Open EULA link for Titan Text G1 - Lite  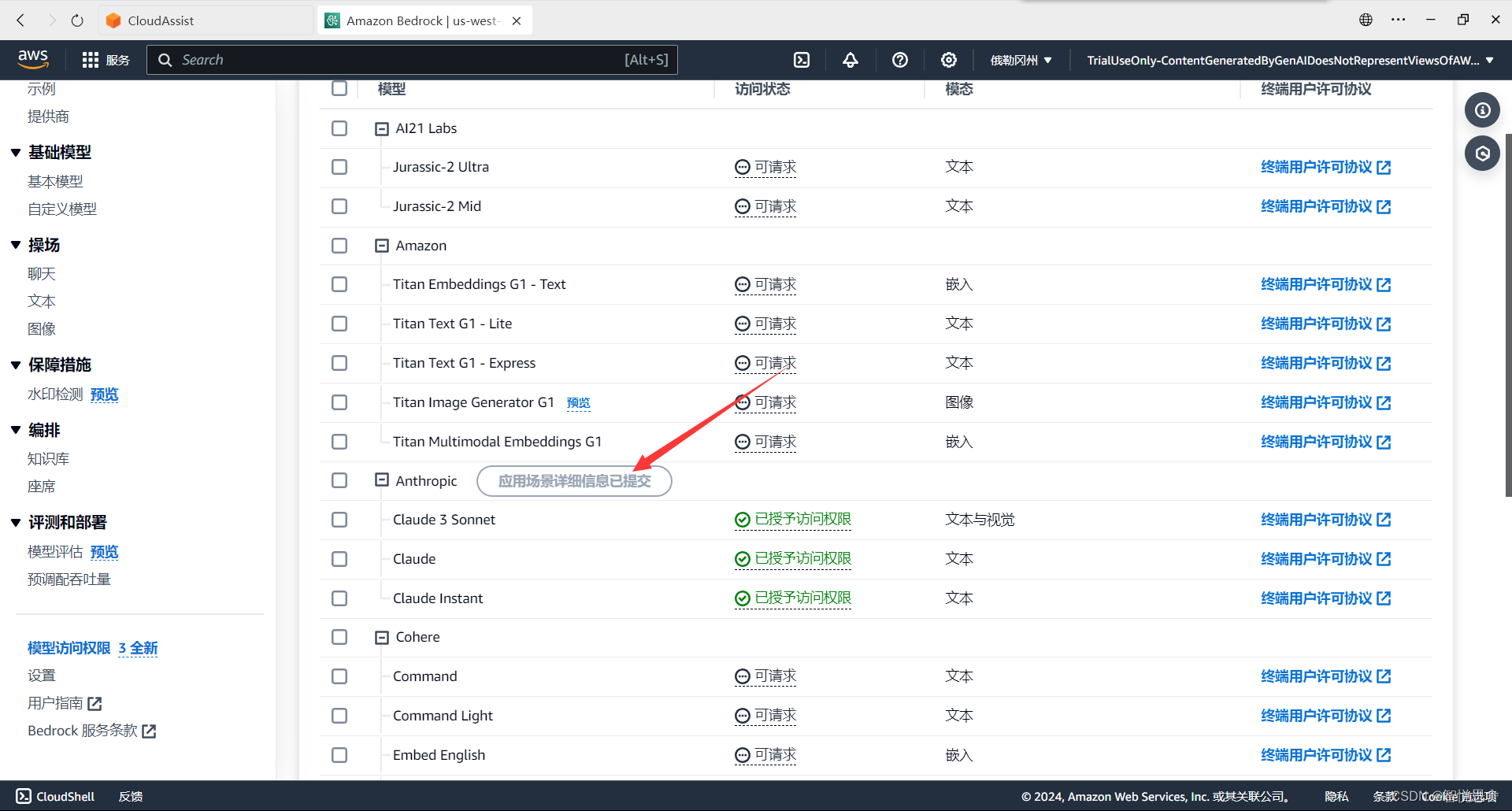coord(1325,324)
